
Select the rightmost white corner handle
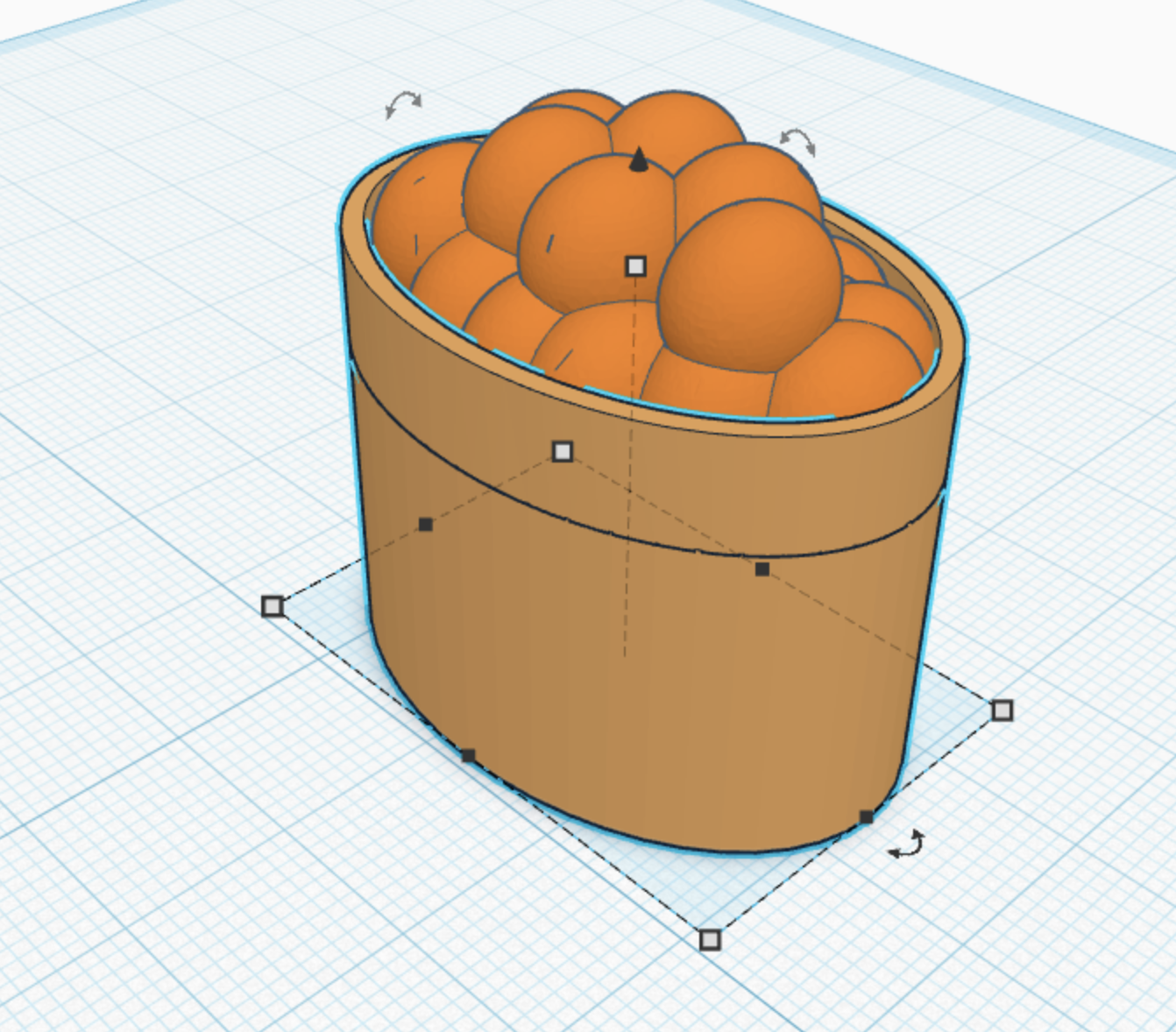[1002, 710]
